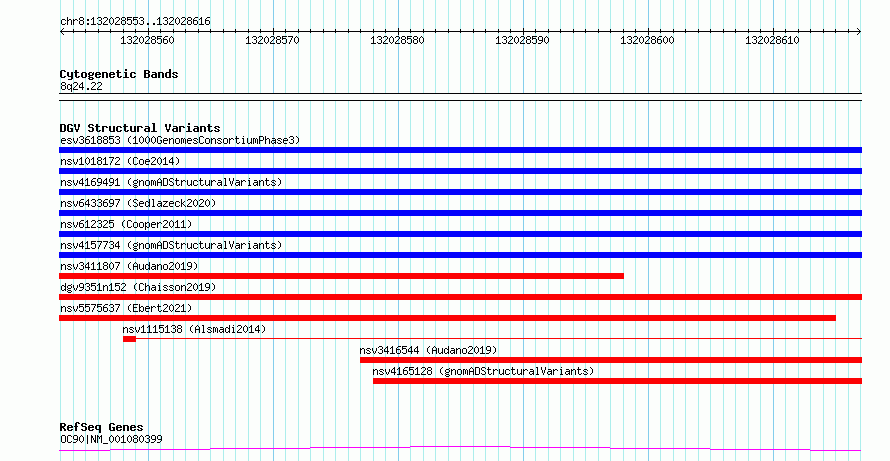Click the chr8:132028553..132028616 region label
The image size is (890, 461).
tap(135, 22)
